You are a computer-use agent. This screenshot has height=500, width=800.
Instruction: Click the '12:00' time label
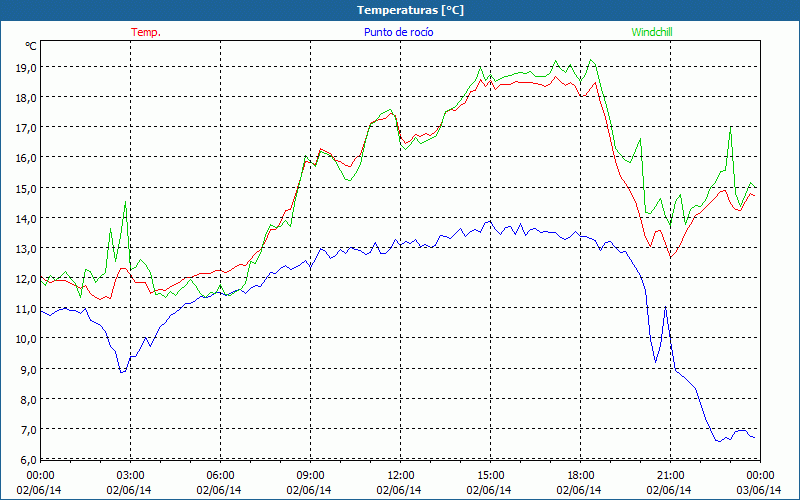(x=399, y=476)
